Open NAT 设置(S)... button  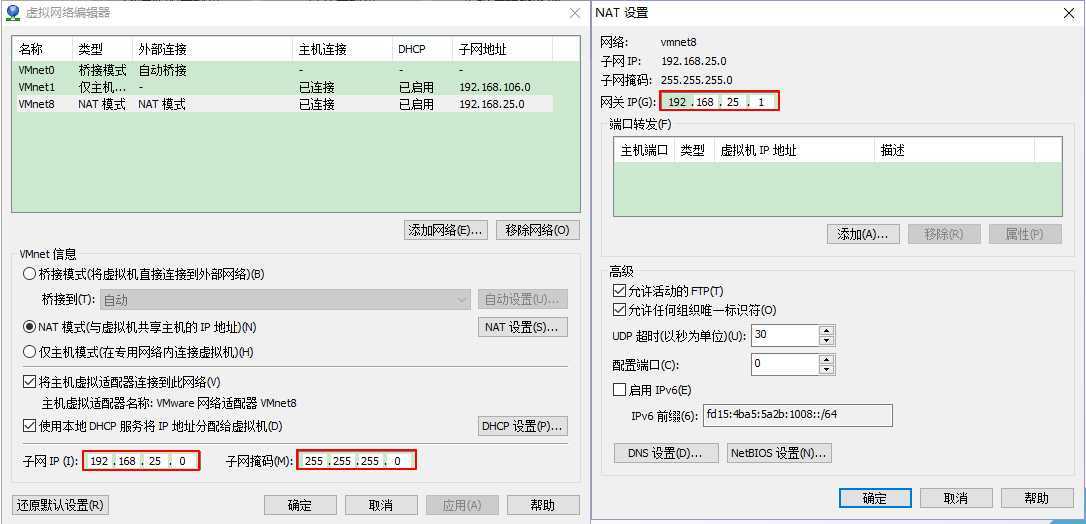click(x=522, y=327)
